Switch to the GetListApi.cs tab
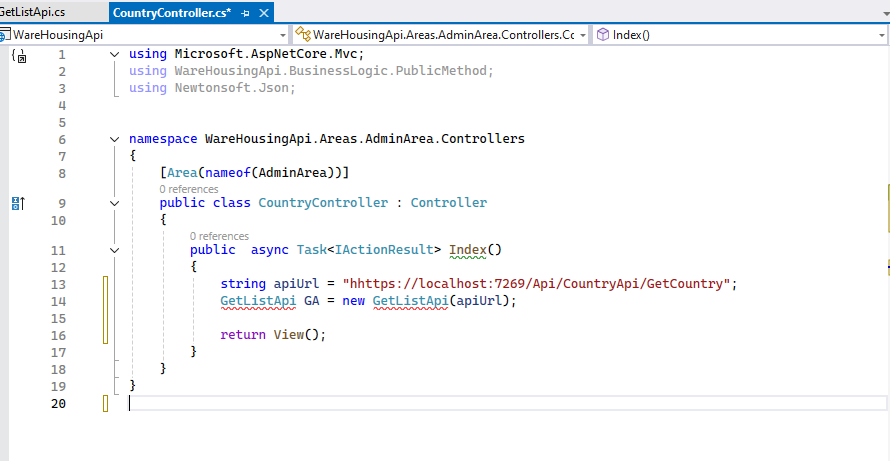The image size is (890, 461). pos(35,12)
